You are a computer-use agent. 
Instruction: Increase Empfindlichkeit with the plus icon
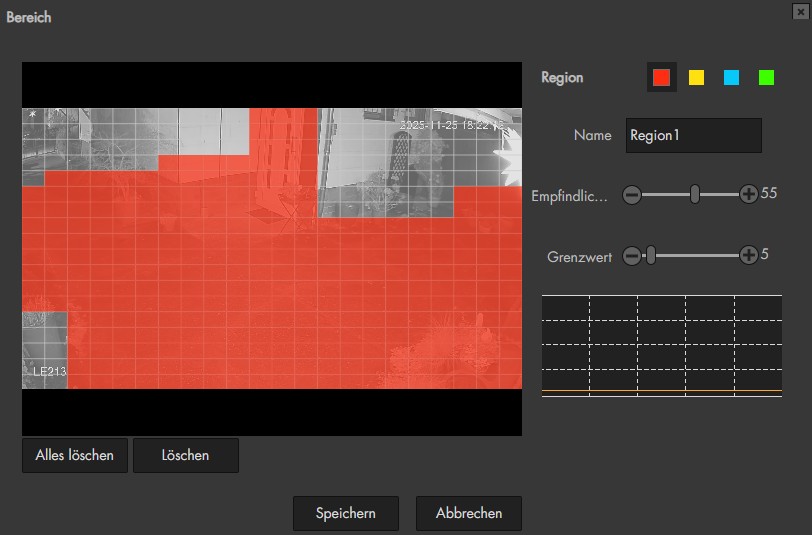[748, 195]
